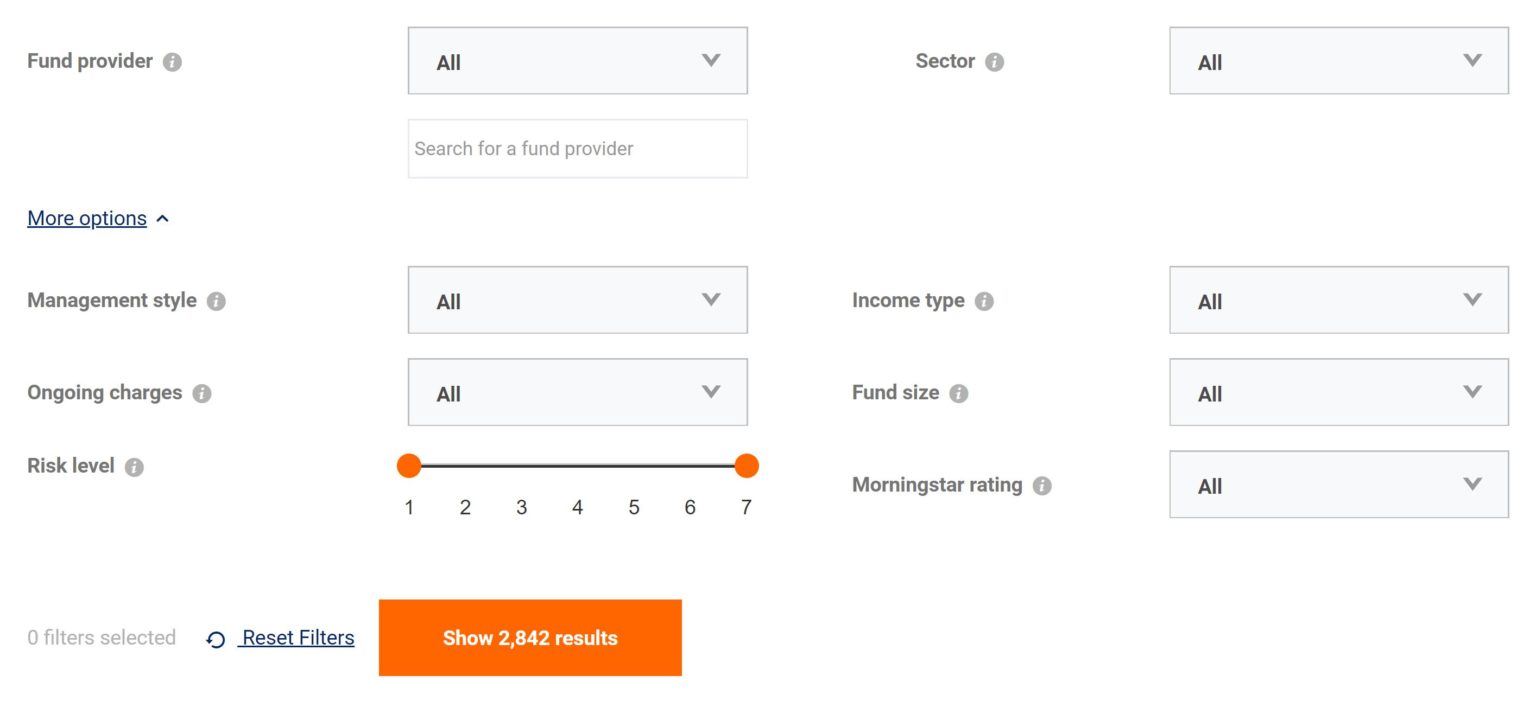This screenshot has height=701, width=1536.
Task: Open the Fund provider dropdown
Action: (x=577, y=61)
